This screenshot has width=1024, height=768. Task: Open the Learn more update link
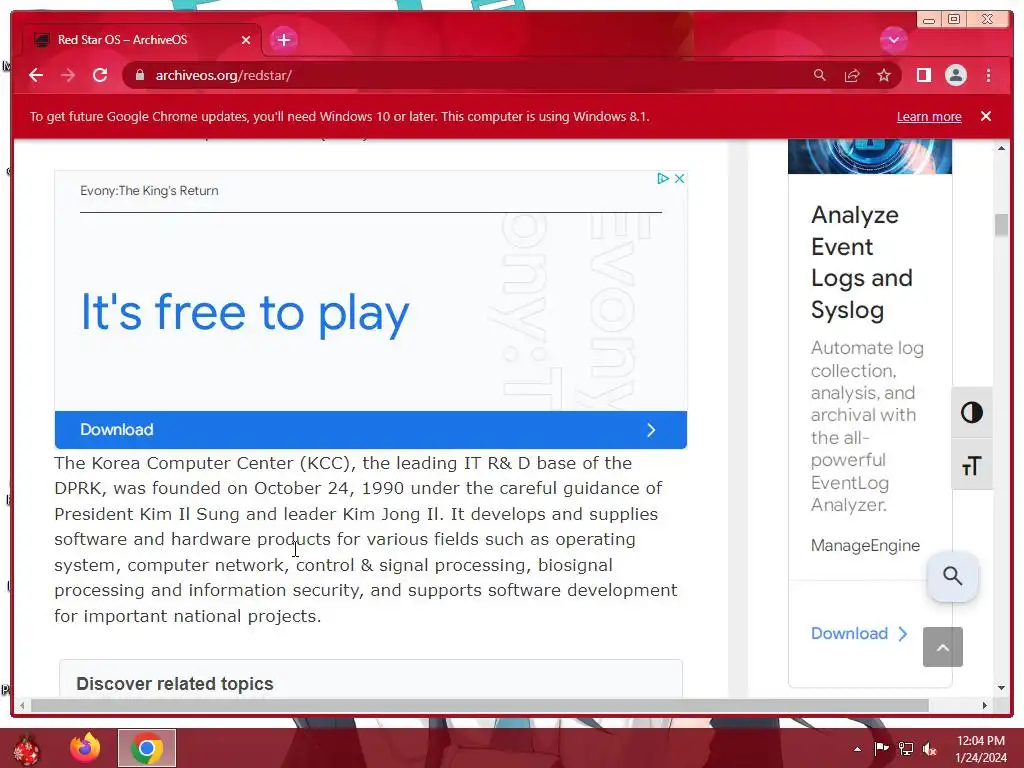(929, 116)
